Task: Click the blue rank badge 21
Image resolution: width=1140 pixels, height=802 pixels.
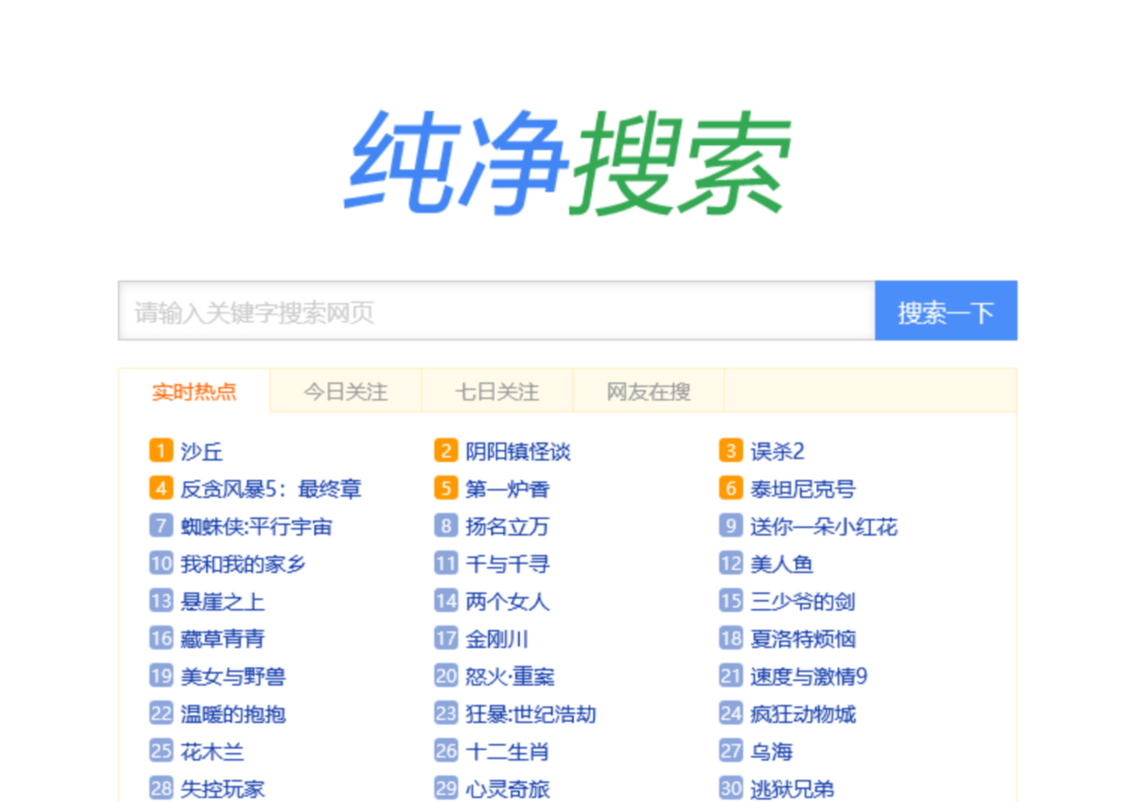Action: coord(731,675)
